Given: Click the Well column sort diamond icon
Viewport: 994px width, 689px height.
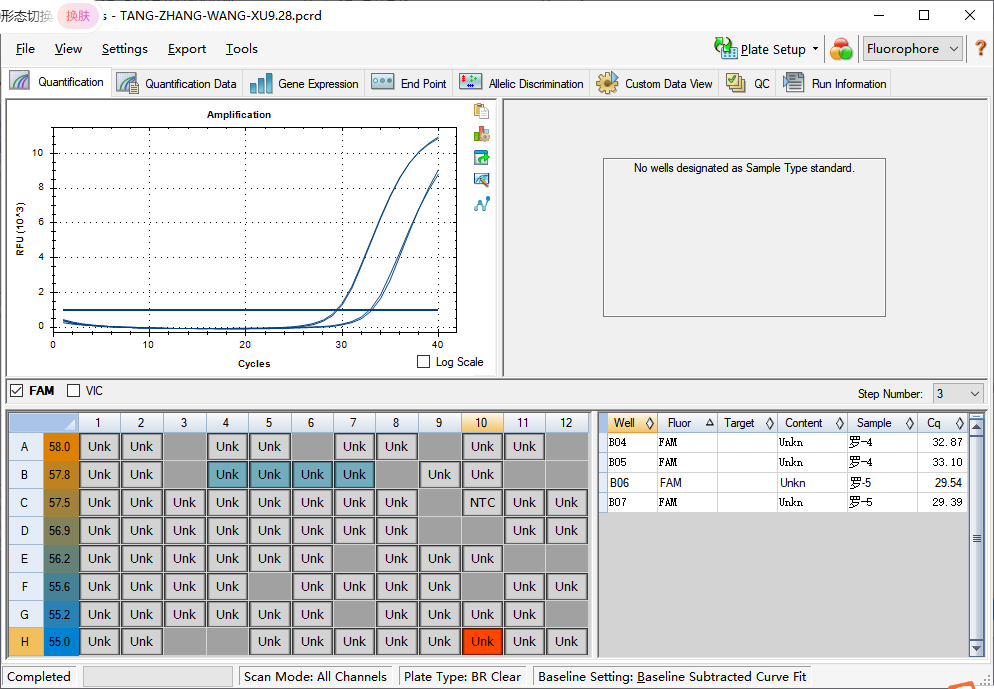Looking at the screenshot, I should (x=649, y=423).
